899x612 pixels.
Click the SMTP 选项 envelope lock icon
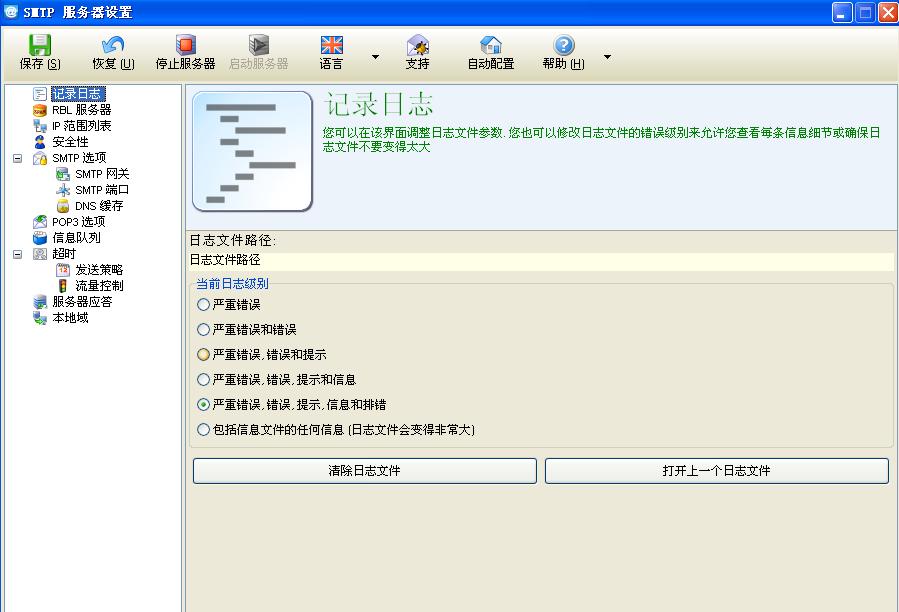[x=40, y=158]
